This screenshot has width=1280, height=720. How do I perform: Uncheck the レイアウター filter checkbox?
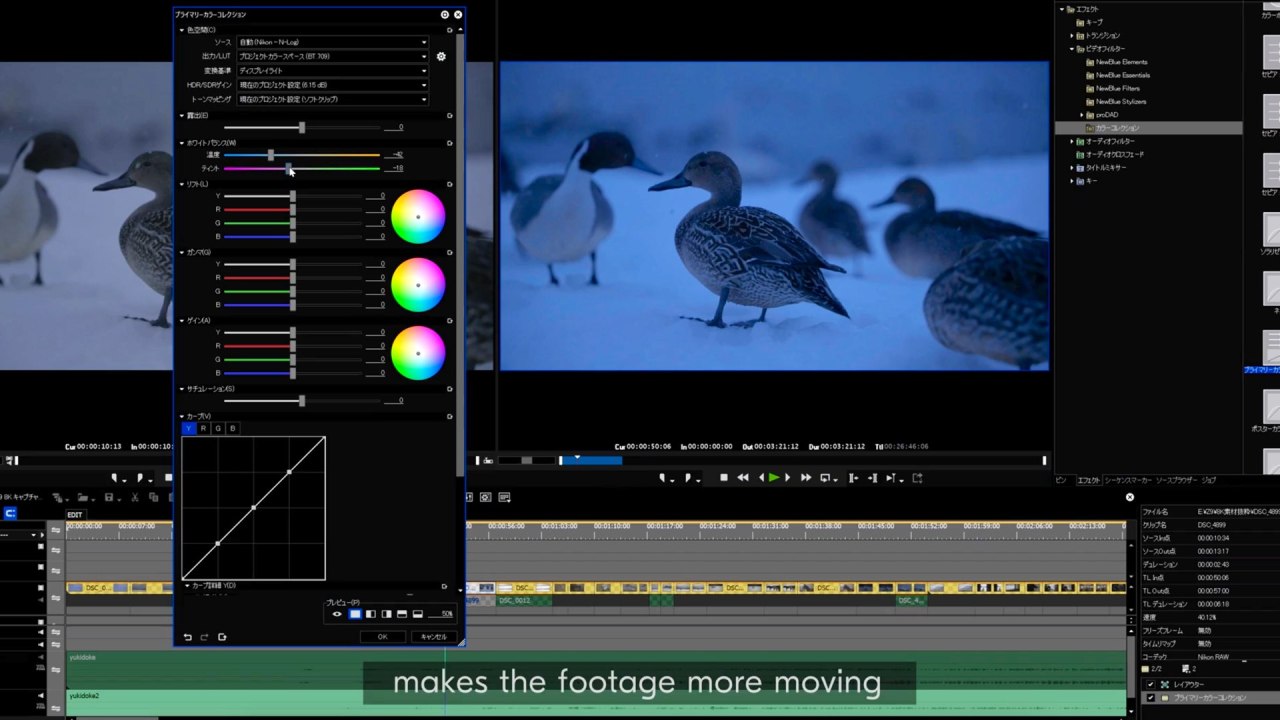pyautogui.click(x=1151, y=684)
